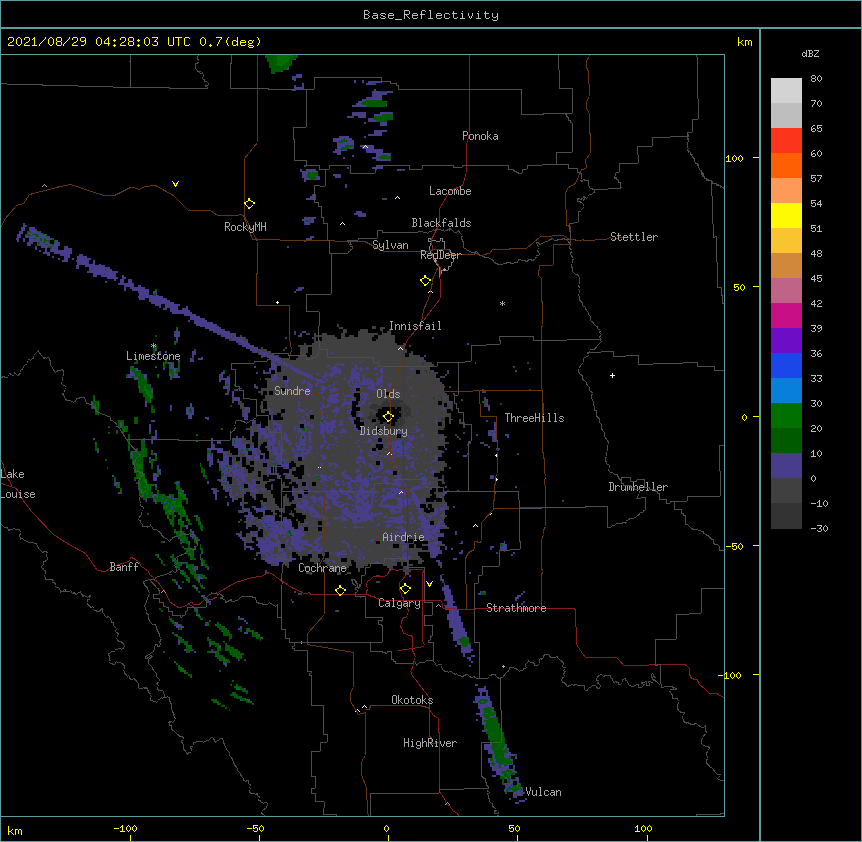
Task: Click the yellow diamond marker above Calgary label
Action: point(405,589)
